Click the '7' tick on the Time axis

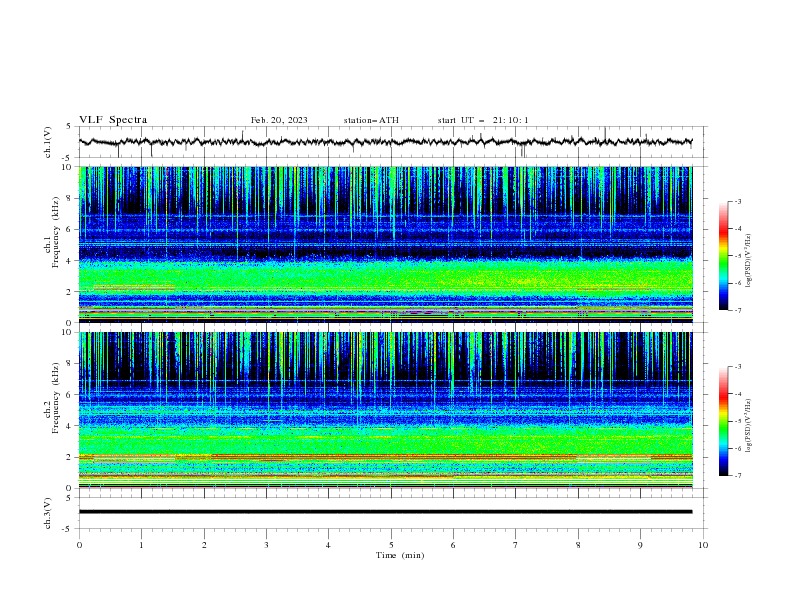(516, 545)
